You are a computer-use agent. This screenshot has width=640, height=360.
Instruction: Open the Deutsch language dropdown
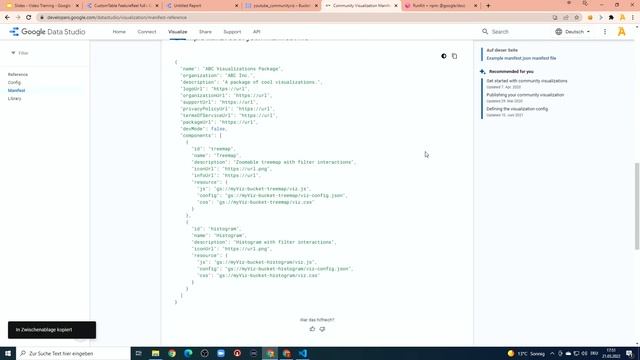(573, 31)
